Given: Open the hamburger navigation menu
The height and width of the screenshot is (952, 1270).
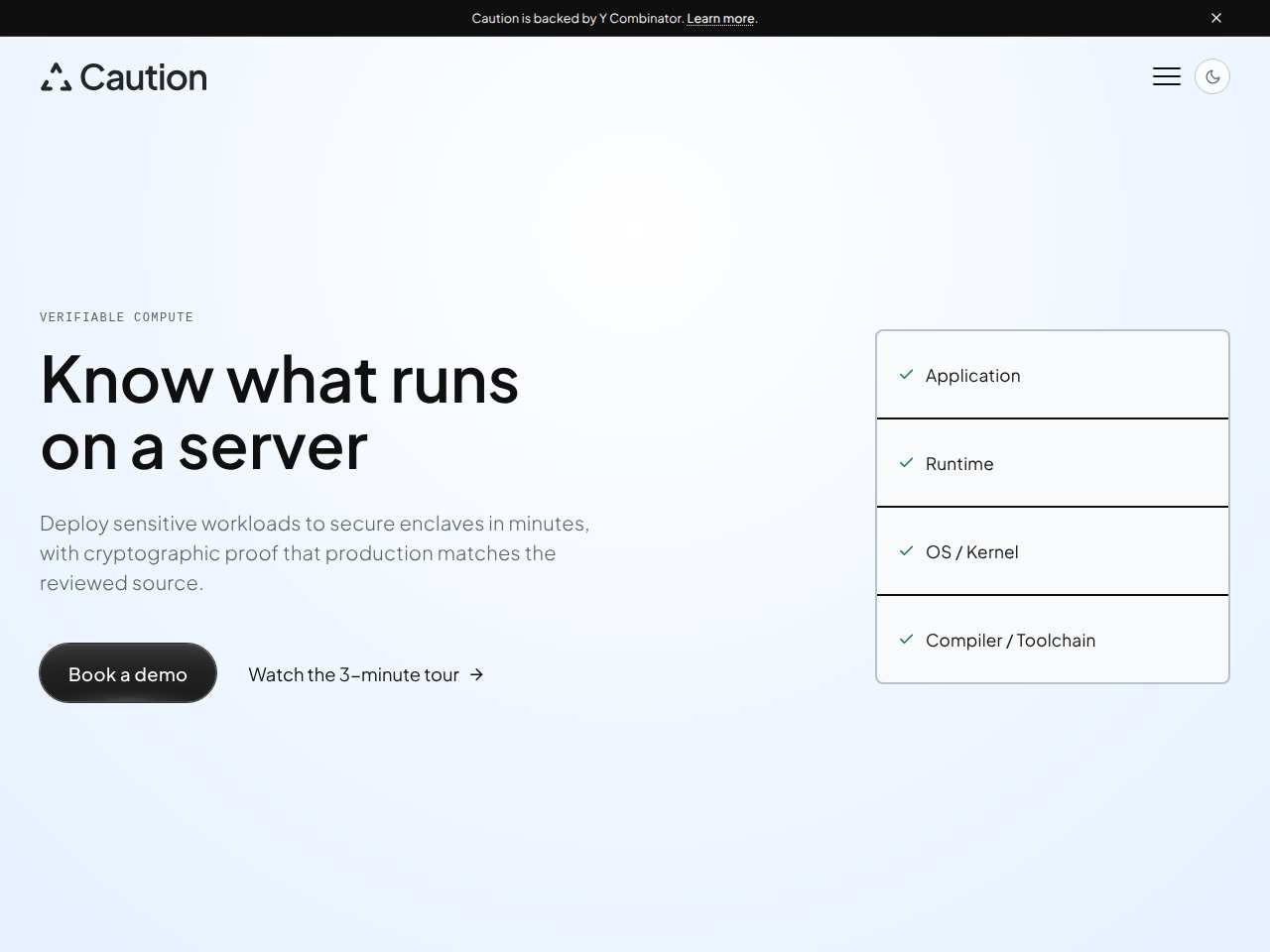Looking at the screenshot, I should [x=1167, y=76].
